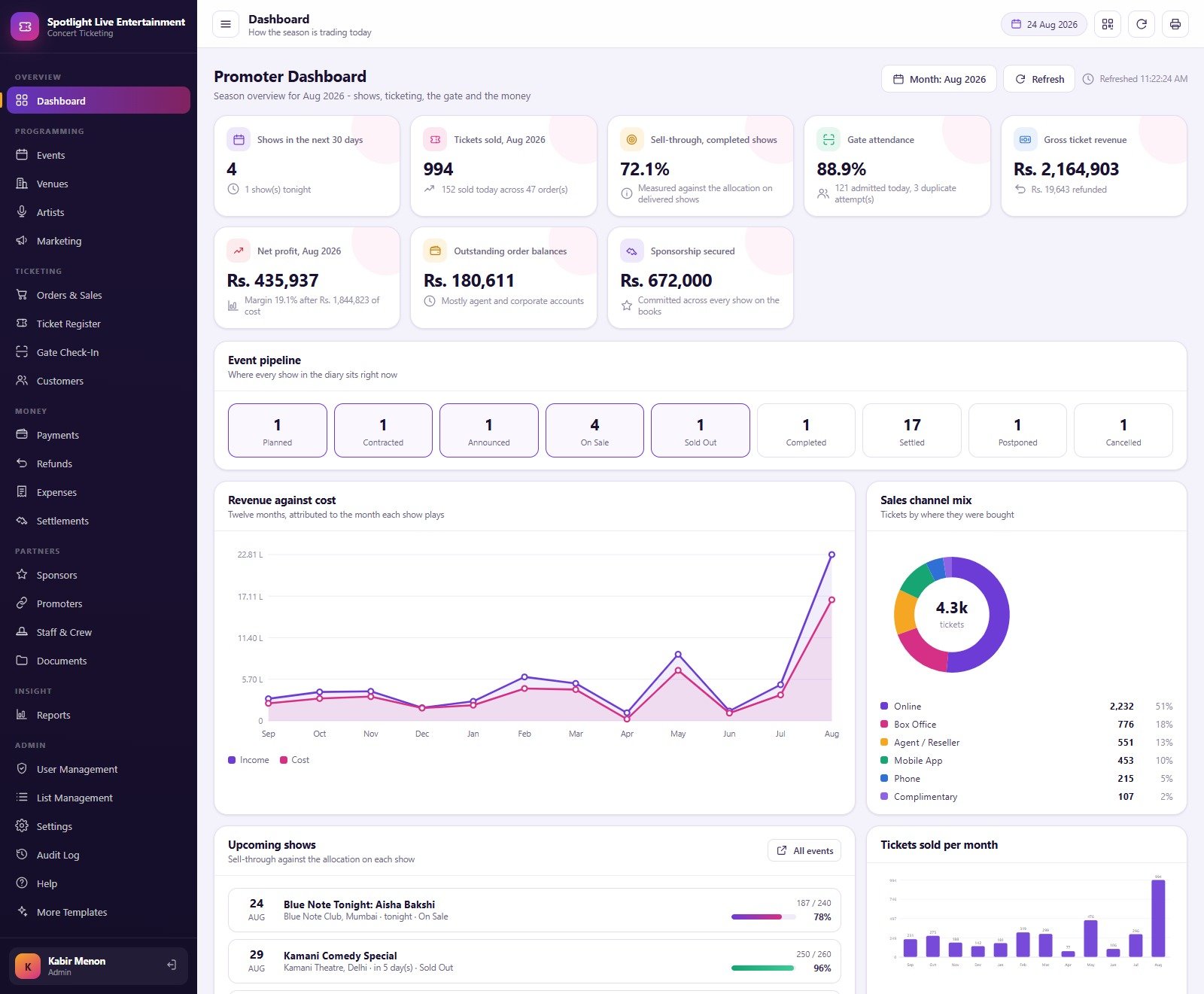The image size is (1204, 994).
Task: Open Sponsors page
Action: point(99,575)
